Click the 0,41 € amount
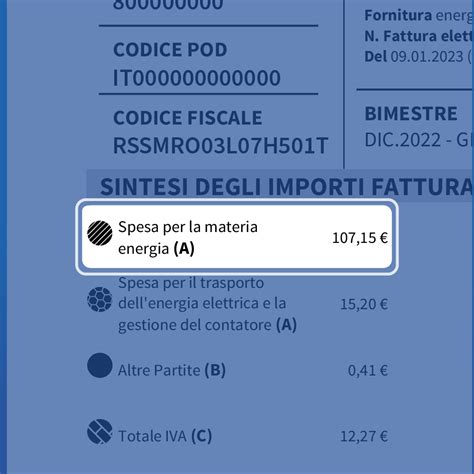The height and width of the screenshot is (474, 474). pyautogui.click(x=368, y=370)
